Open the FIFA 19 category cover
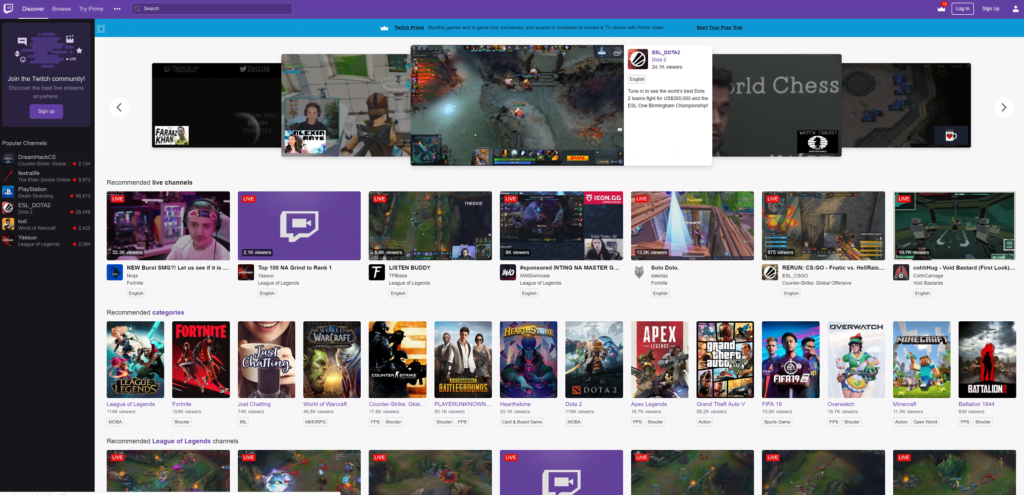This screenshot has width=1024, height=495. pyautogui.click(x=791, y=359)
